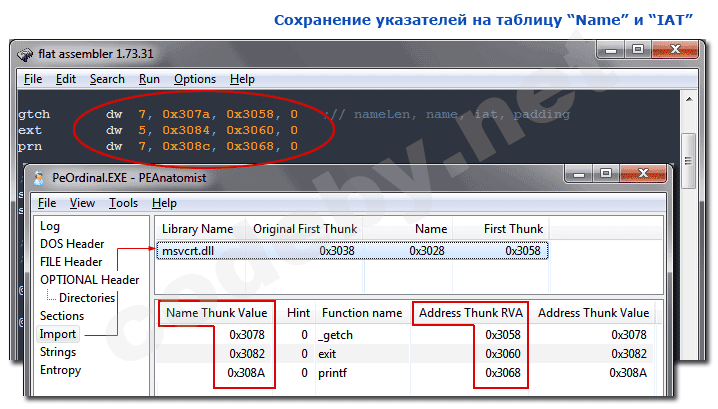This screenshot has height=409, width=718.
Task: Click Address Thunk Value 0x308A cell
Action: (628, 373)
